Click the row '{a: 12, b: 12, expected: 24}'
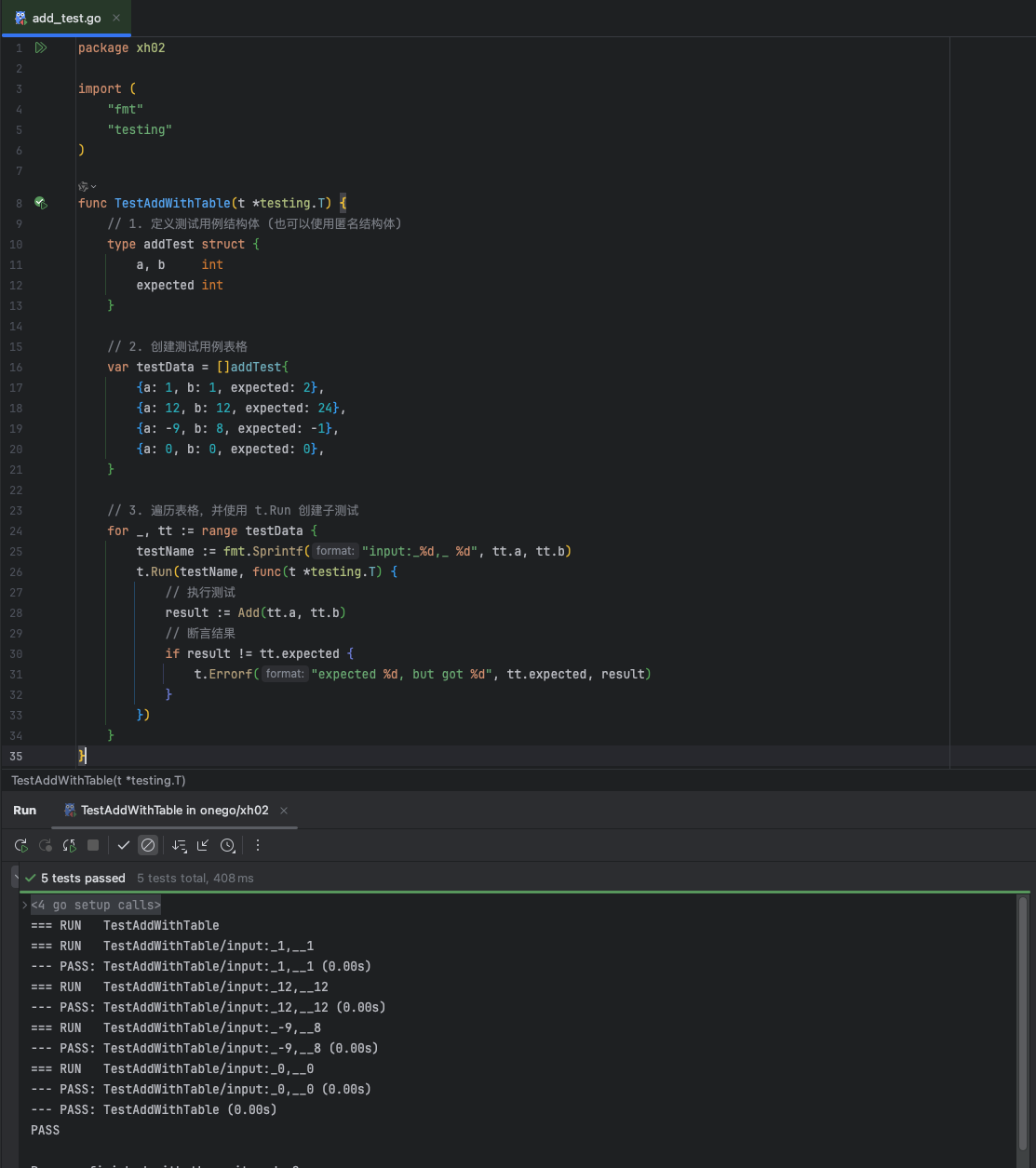 click(x=241, y=408)
